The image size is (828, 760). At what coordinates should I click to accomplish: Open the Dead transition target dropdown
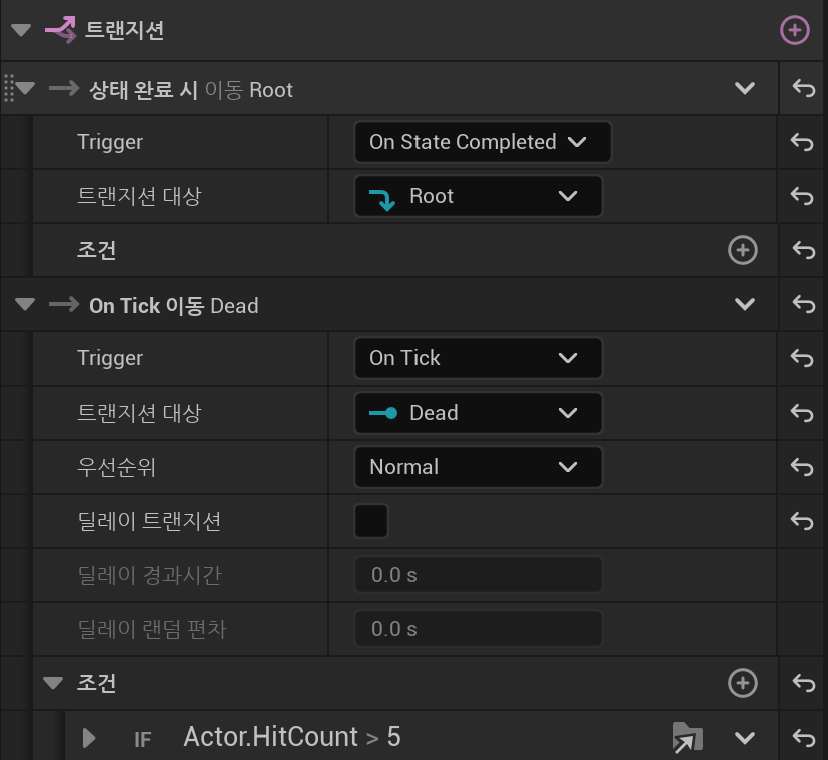pyautogui.click(x=478, y=412)
